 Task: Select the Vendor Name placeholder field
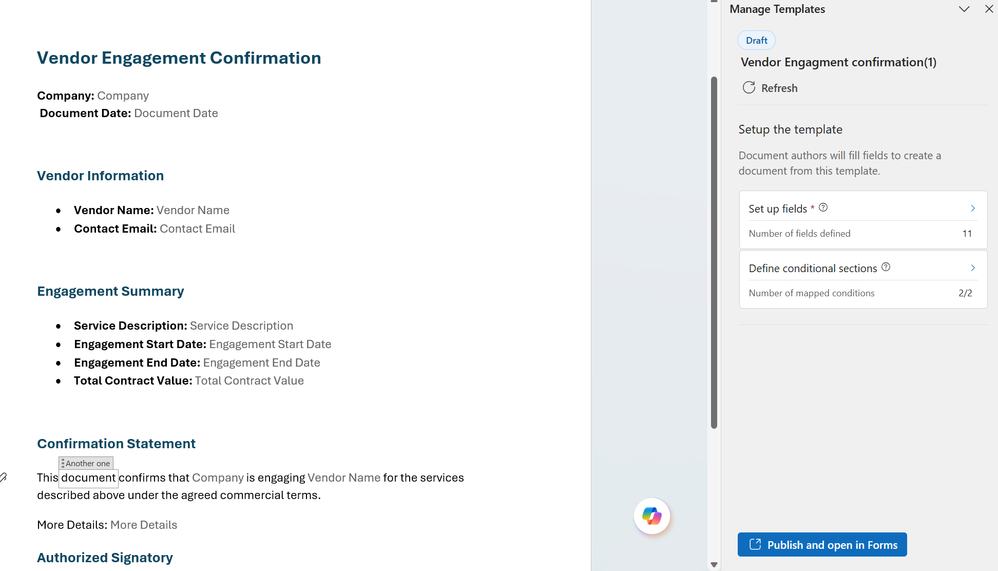pyautogui.click(x=193, y=210)
